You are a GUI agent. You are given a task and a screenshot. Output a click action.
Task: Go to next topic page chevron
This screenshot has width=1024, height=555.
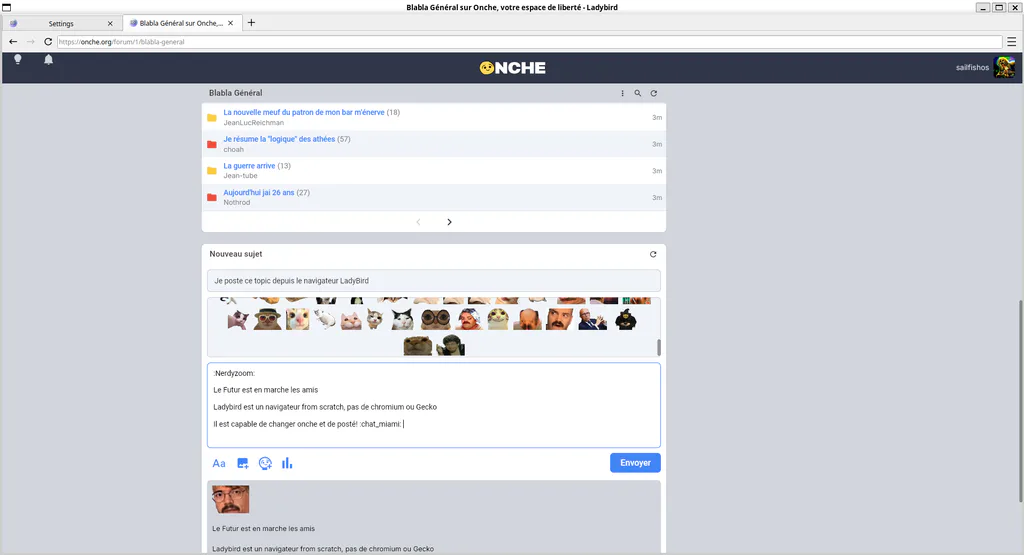449,222
